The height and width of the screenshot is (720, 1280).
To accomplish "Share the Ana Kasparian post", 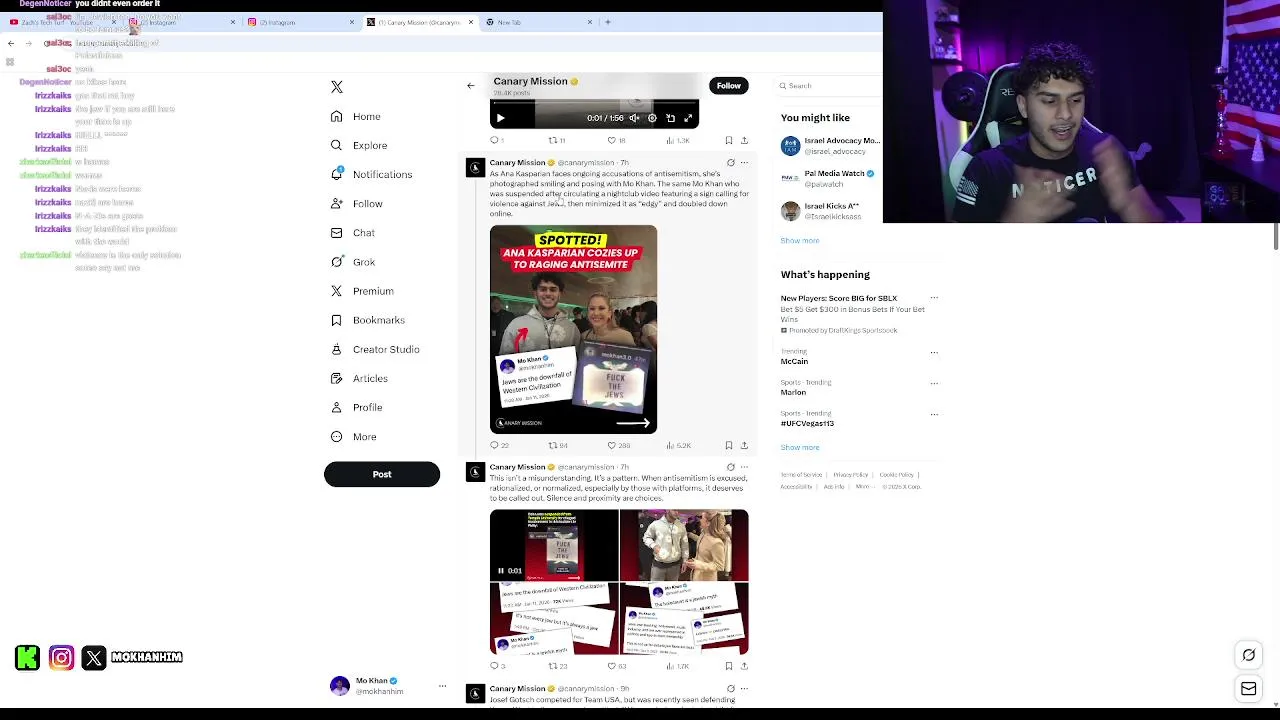I will pos(744,445).
